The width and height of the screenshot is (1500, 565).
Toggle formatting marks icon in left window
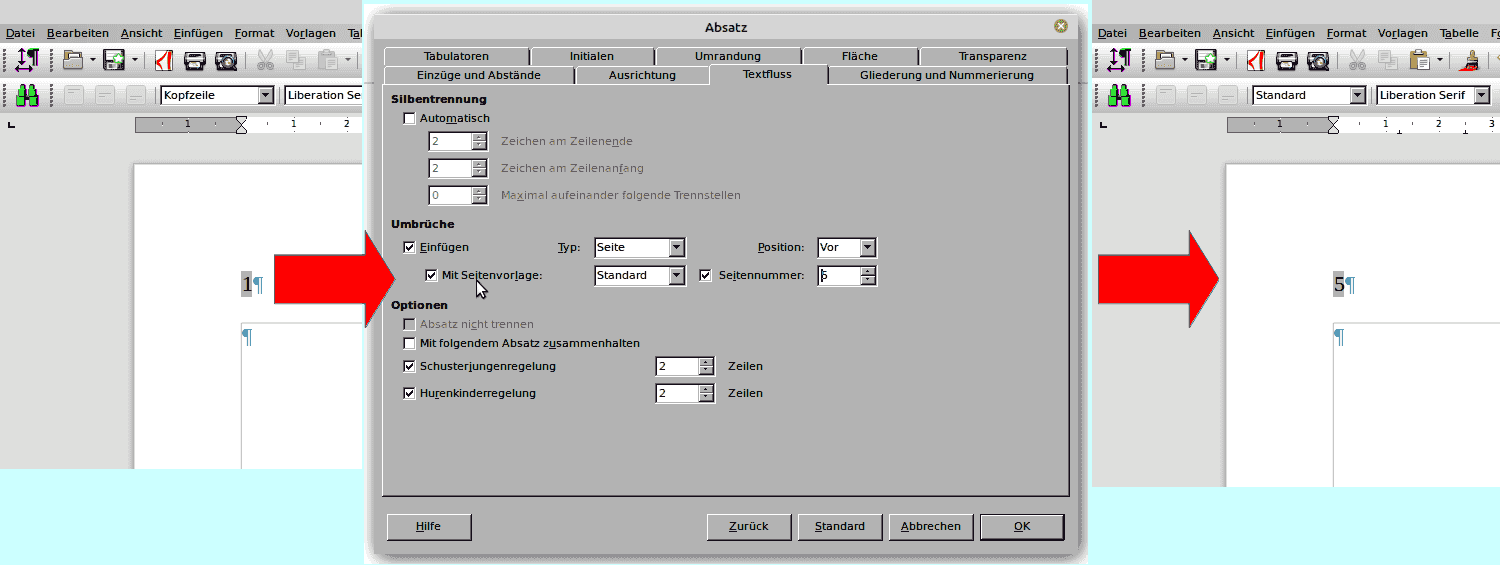[26, 60]
